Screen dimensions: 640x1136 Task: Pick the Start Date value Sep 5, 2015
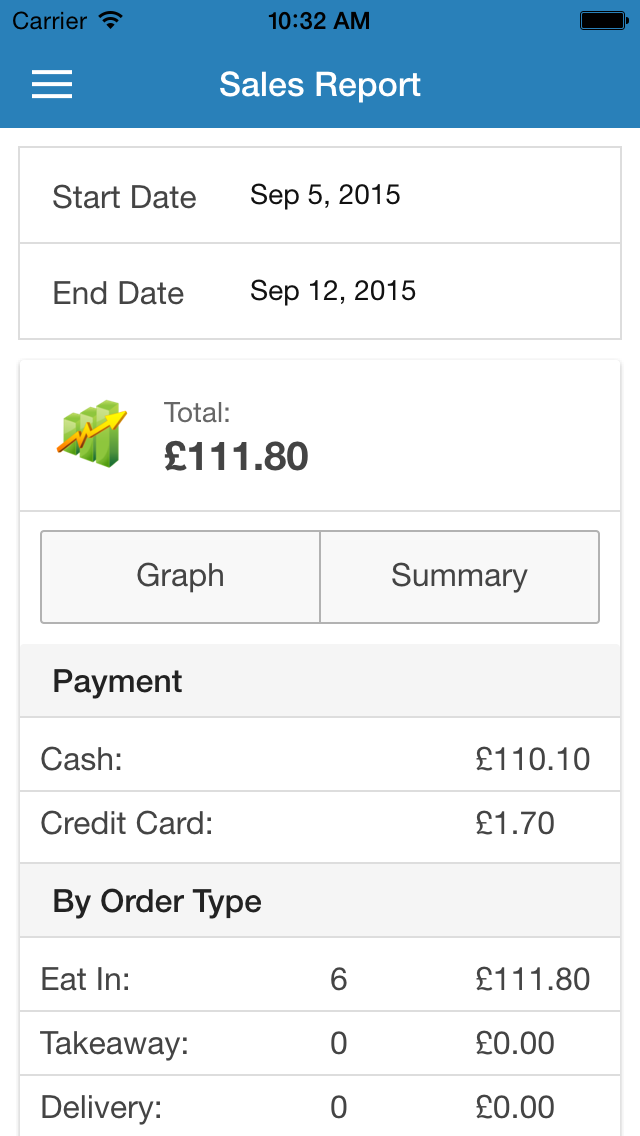click(325, 195)
